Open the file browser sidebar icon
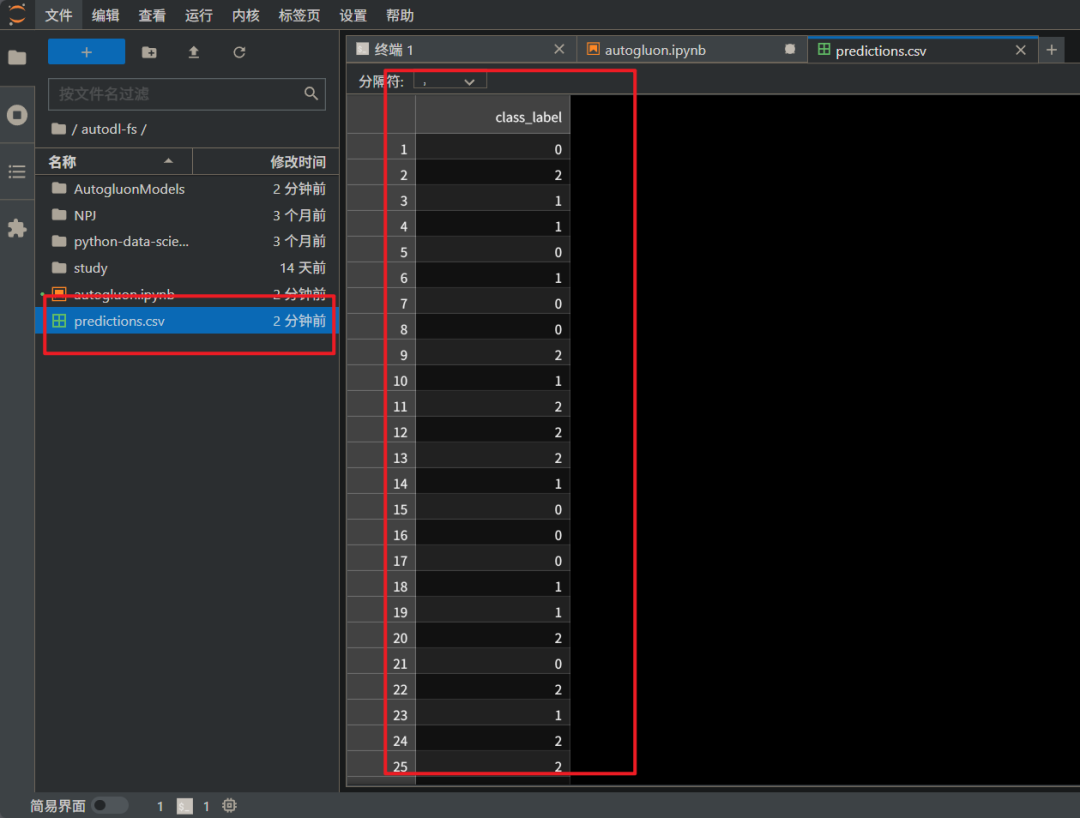This screenshot has height=818, width=1080. (17, 58)
